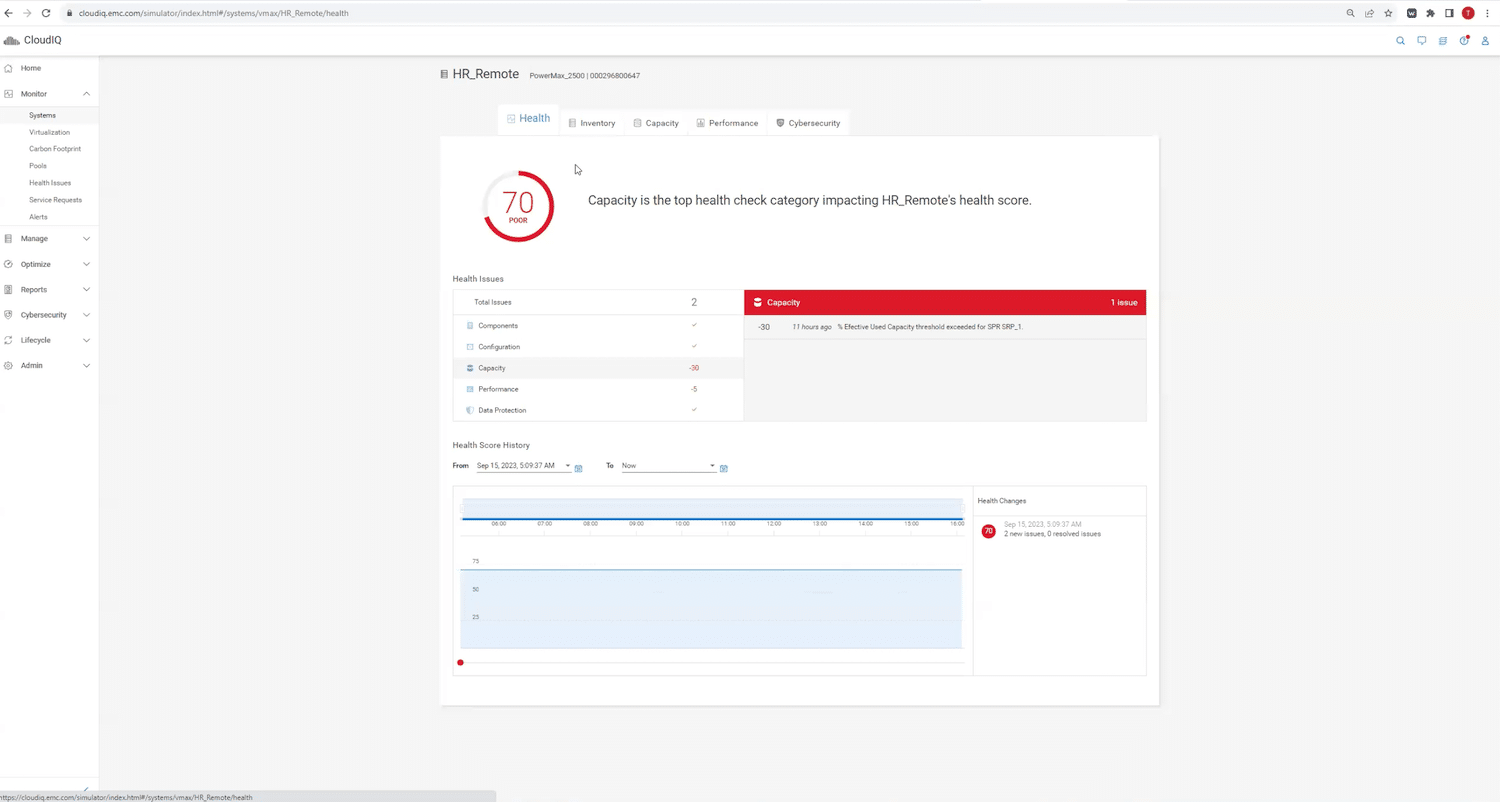This screenshot has width=1500, height=802.
Task: Switch to the Capacity tab
Action: click(656, 123)
